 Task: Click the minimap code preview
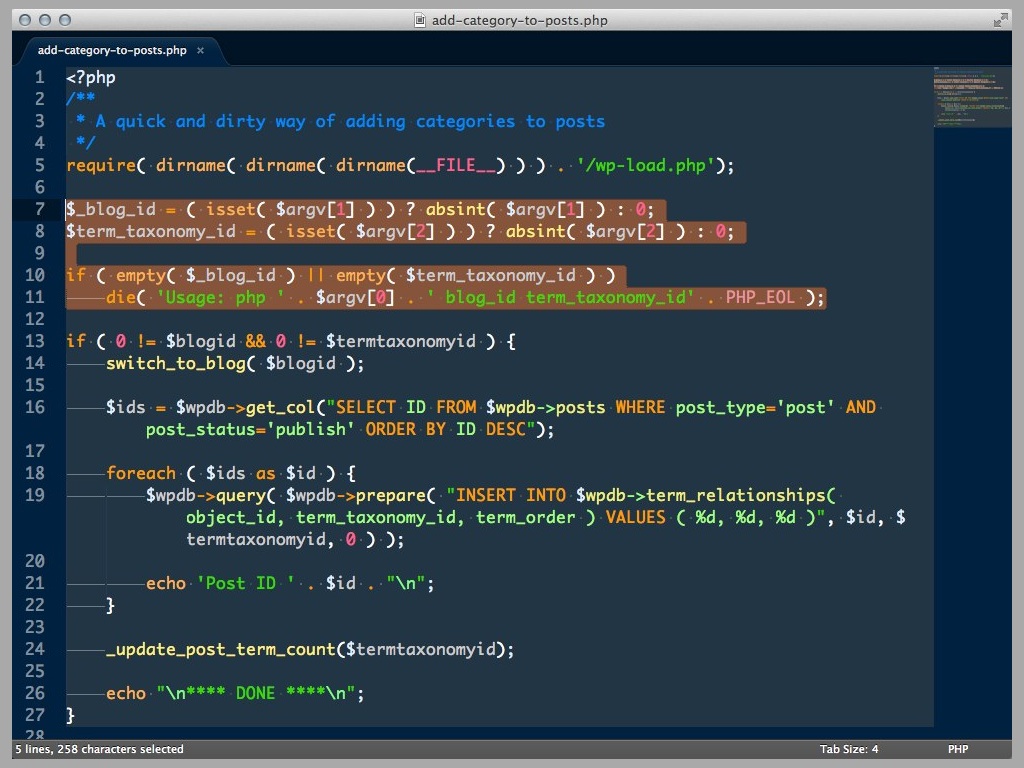[971, 96]
